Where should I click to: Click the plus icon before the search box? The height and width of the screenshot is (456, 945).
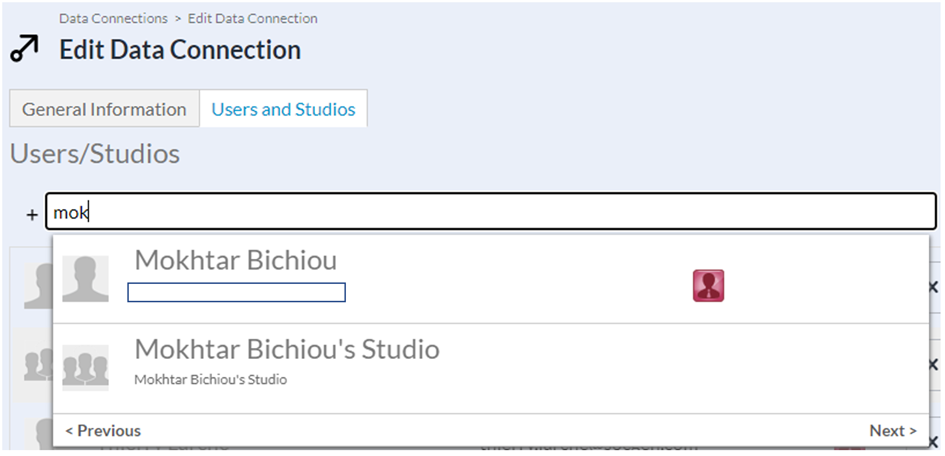32,214
